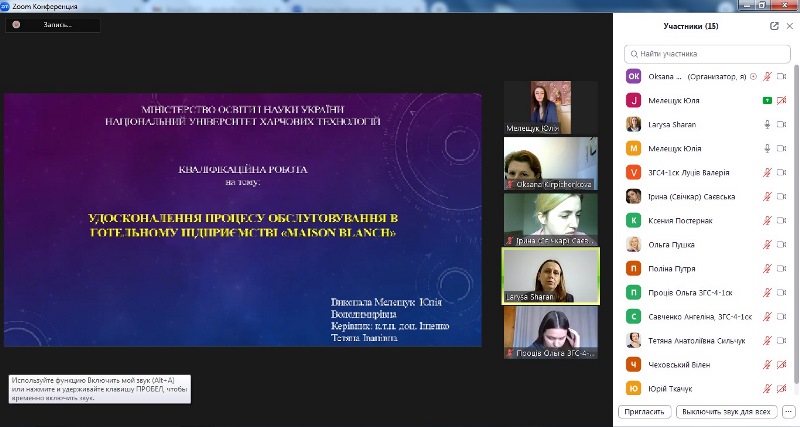Click muted mic for Юрій Ткачук
The image size is (800, 427).
[x=767, y=388]
